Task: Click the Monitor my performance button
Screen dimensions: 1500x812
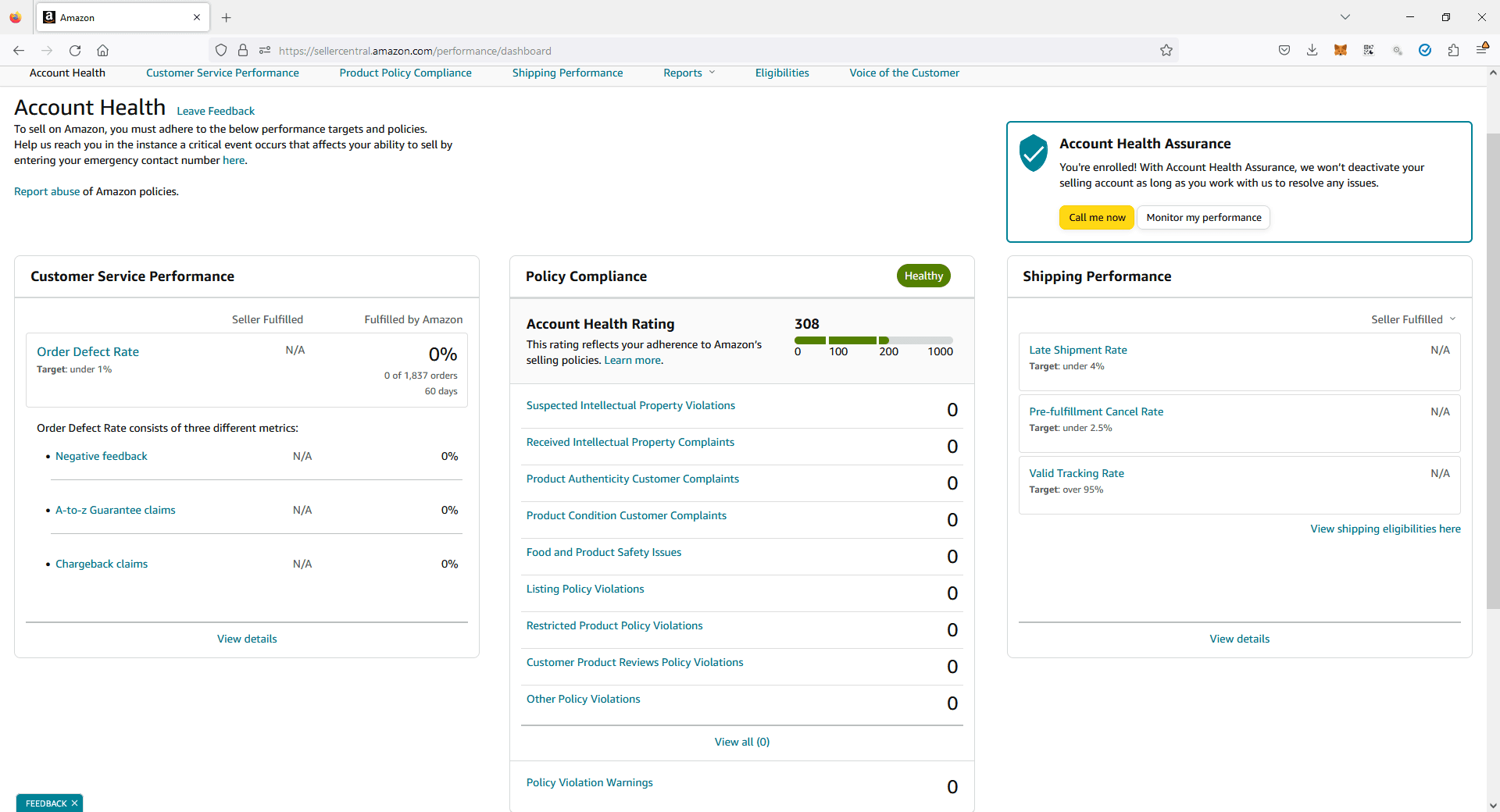Action: pyautogui.click(x=1204, y=218)
